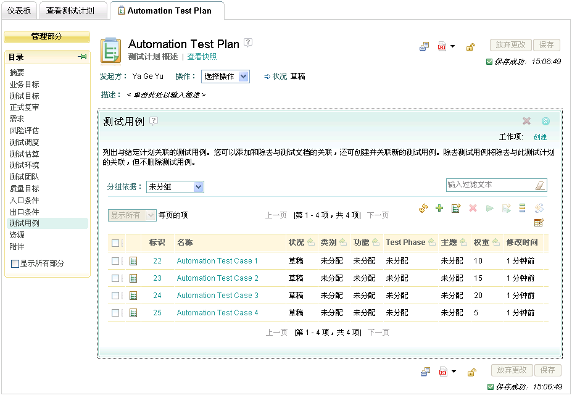Expand top PDF export dropdown arrow

coord(453,46)
